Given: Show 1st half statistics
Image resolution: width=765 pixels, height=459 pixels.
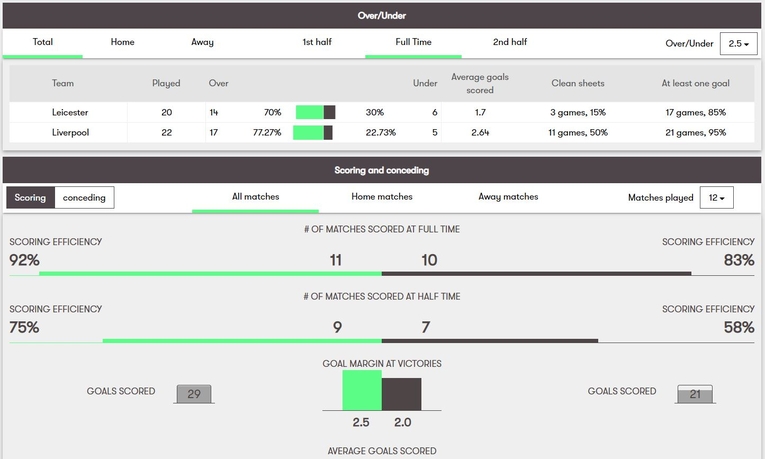Looking at the screenshot, I should (x=317, y=43).
